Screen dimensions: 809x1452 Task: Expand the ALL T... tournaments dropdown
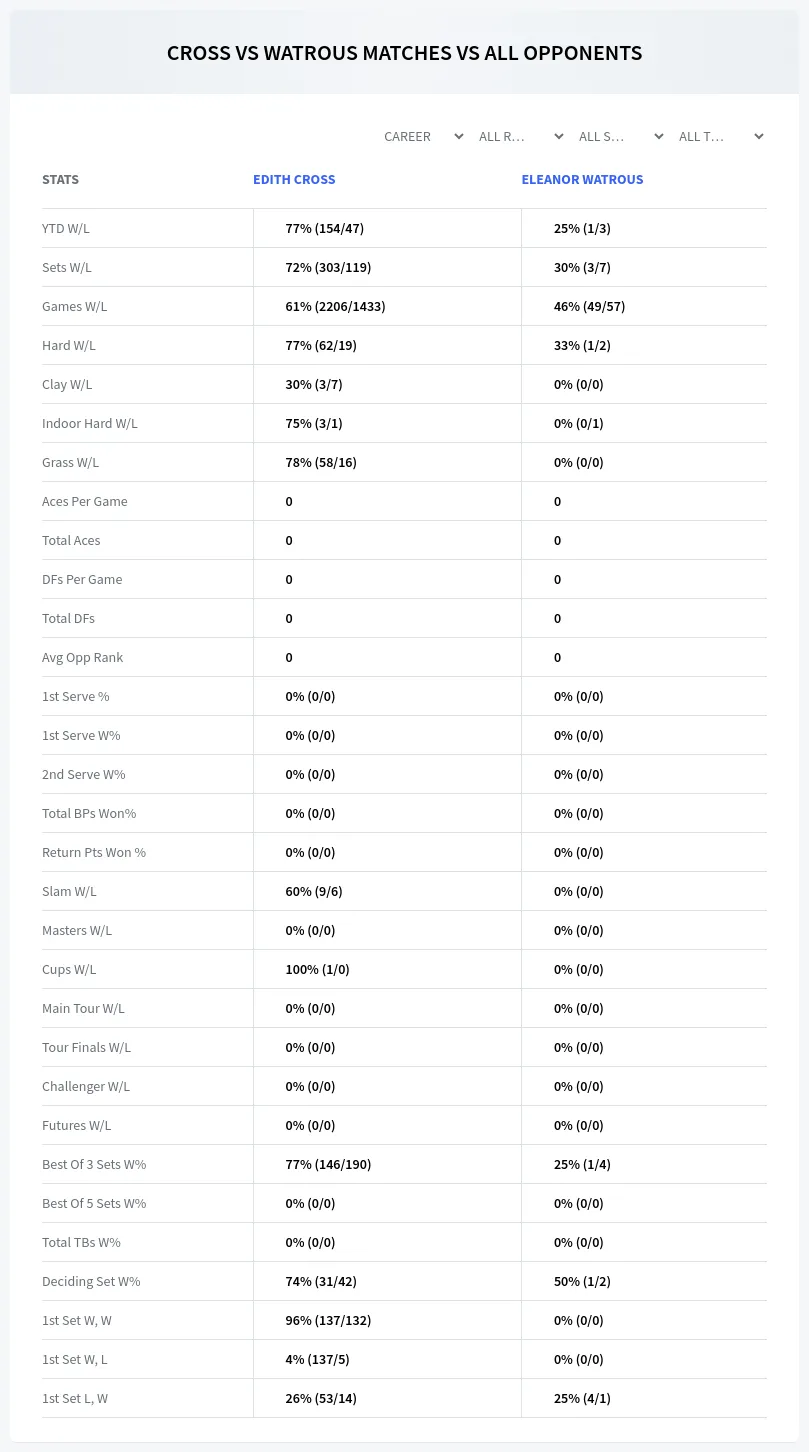coord(720,136)
